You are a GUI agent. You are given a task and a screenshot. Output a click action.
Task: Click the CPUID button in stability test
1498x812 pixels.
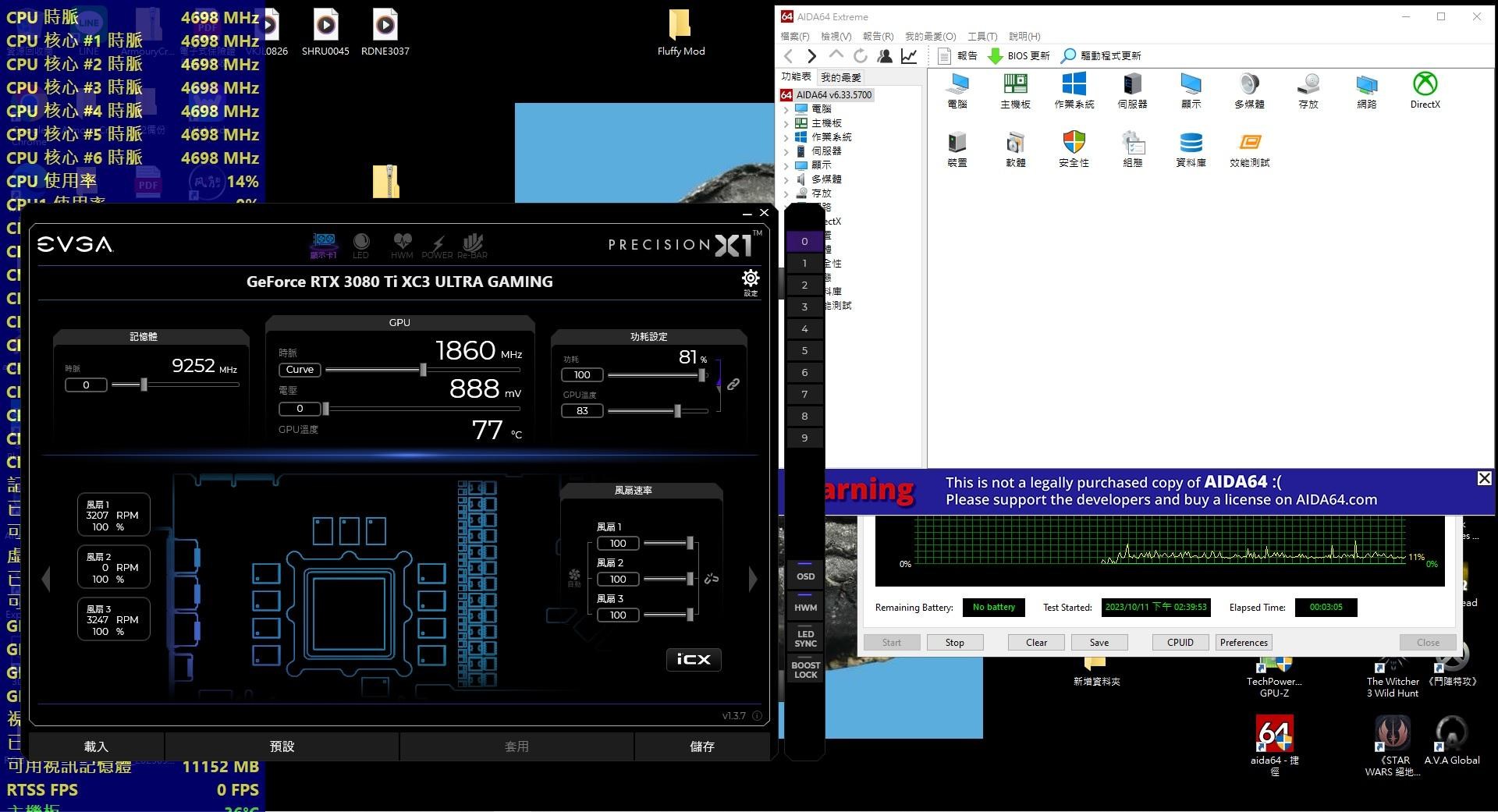point(1180,643)
